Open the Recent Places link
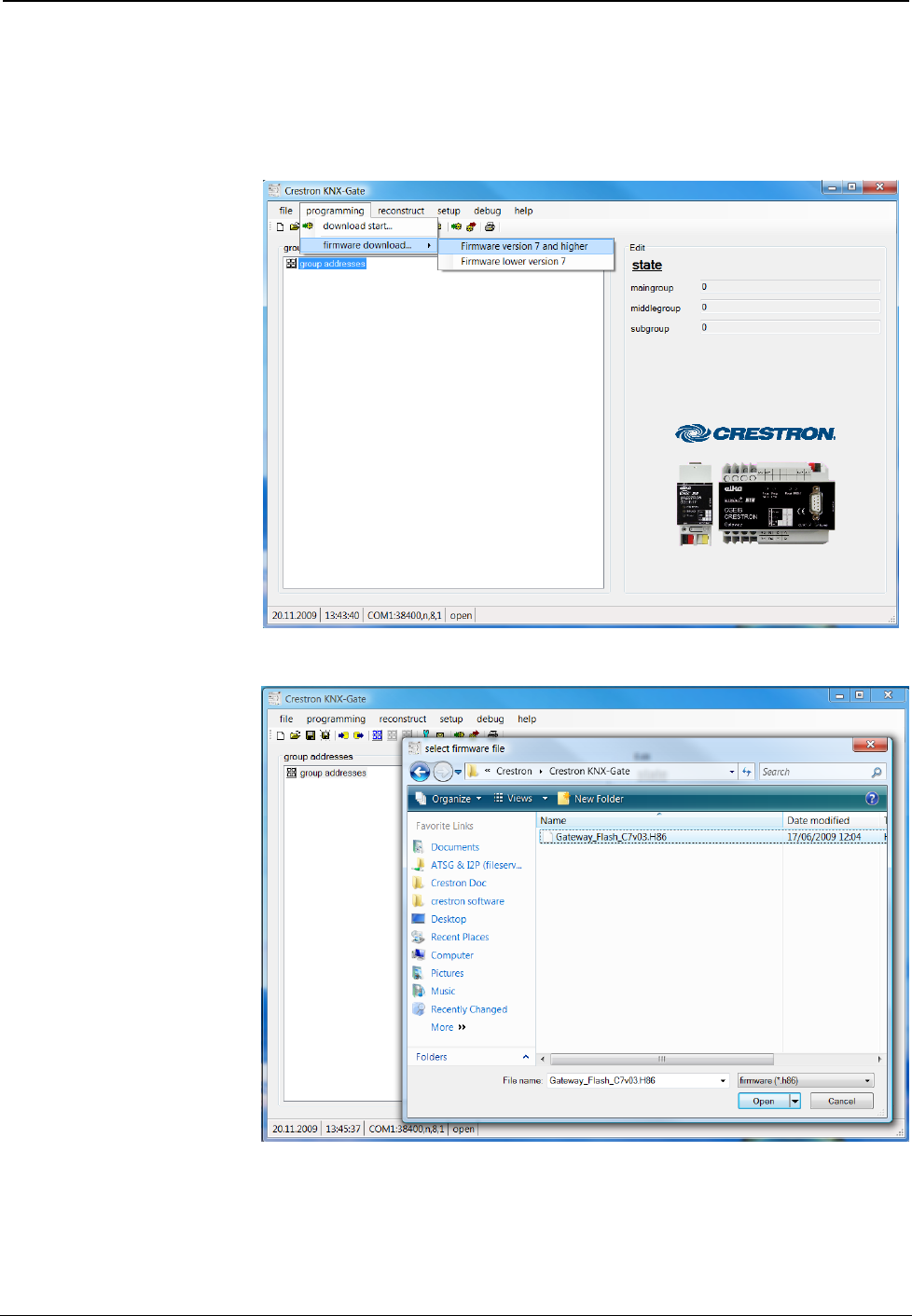The height and width of the screenshot is (1316, 912). [x=460, y=937]
